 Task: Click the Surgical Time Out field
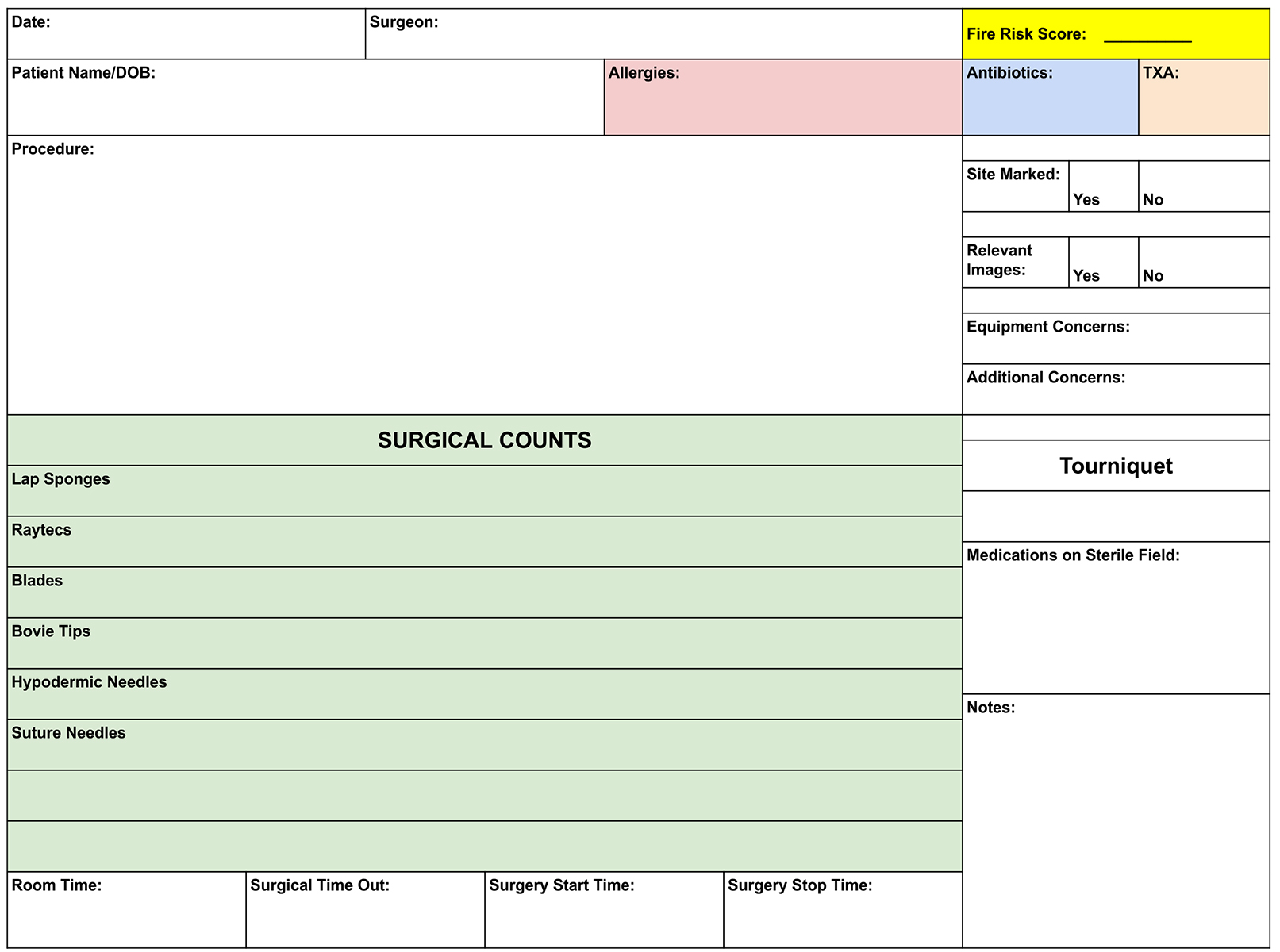[366, 910]
